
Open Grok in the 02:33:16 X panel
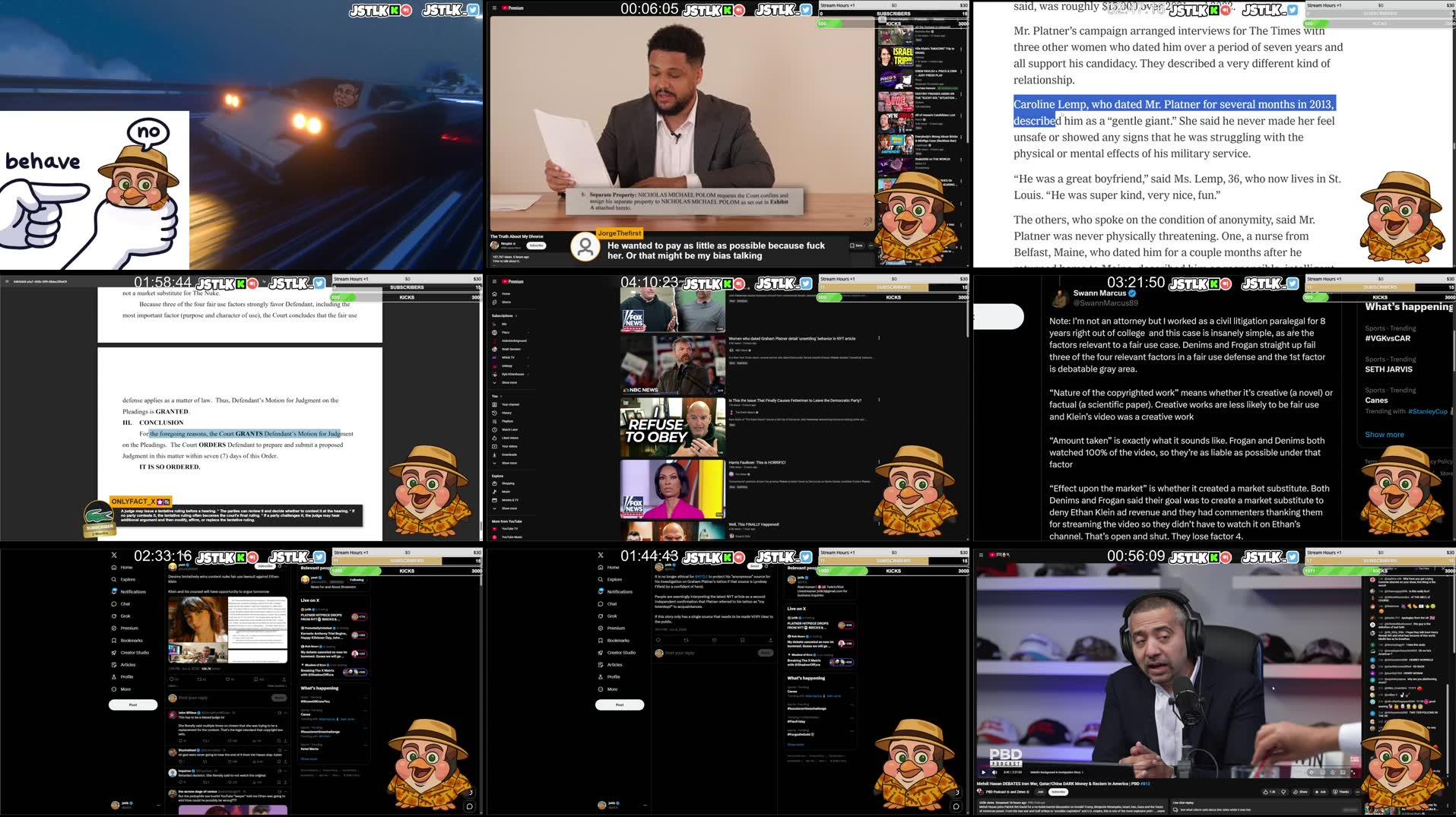(x=121, y=616)
